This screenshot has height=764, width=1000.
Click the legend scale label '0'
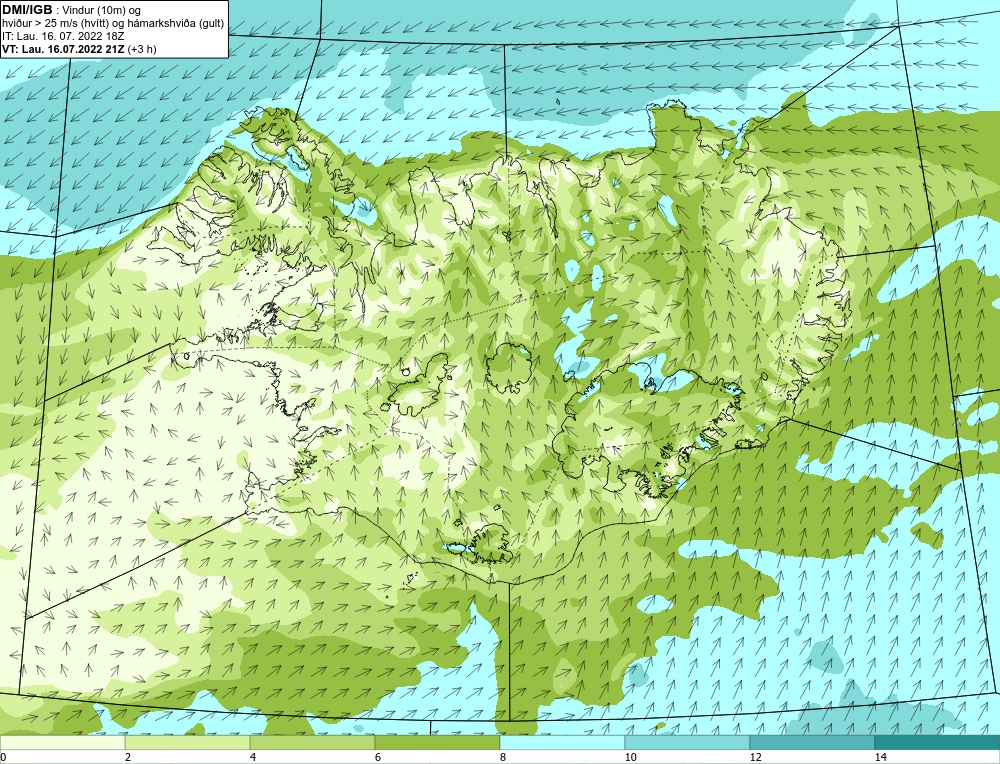(3, 757)
